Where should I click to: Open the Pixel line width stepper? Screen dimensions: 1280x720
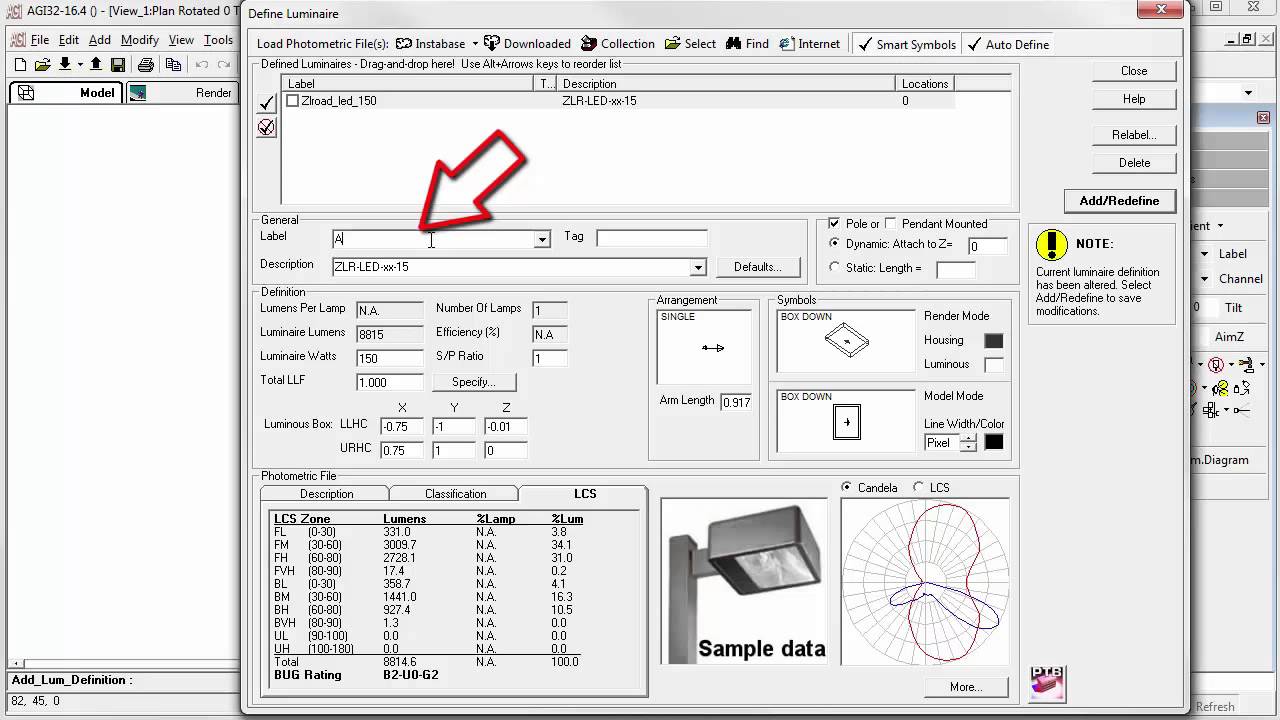click(968, 443)
